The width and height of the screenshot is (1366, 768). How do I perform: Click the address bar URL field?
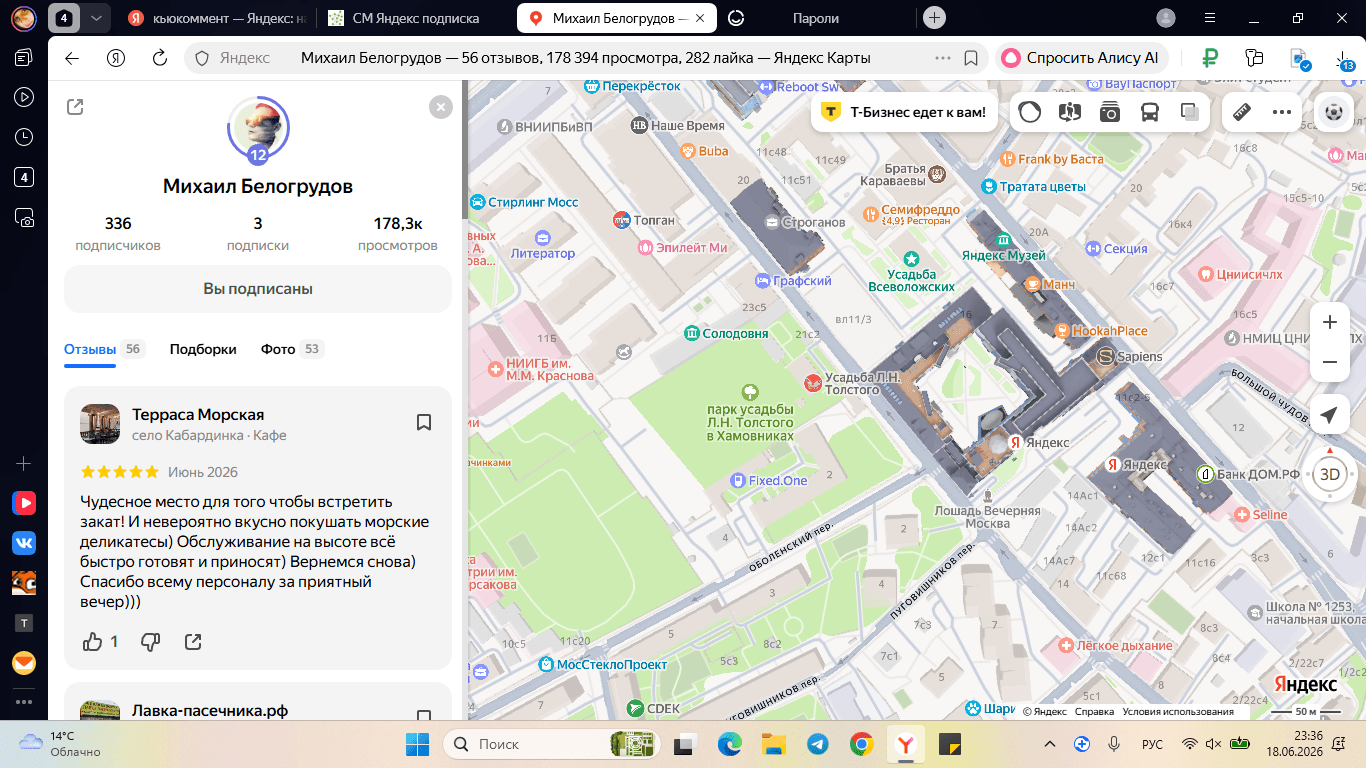click(585, 58)
